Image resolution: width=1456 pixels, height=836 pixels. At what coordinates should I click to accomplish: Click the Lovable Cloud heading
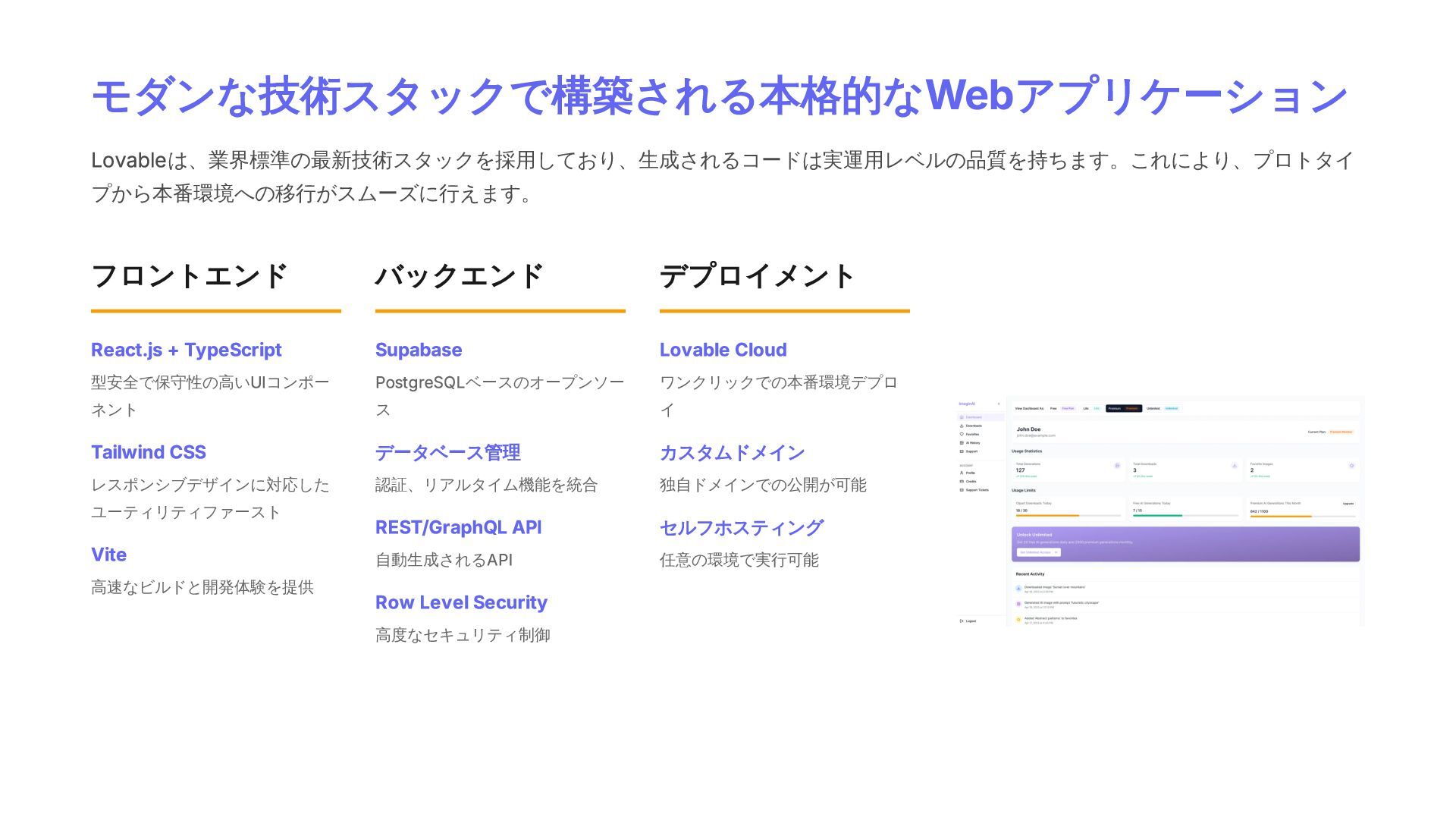pos(723,350)
